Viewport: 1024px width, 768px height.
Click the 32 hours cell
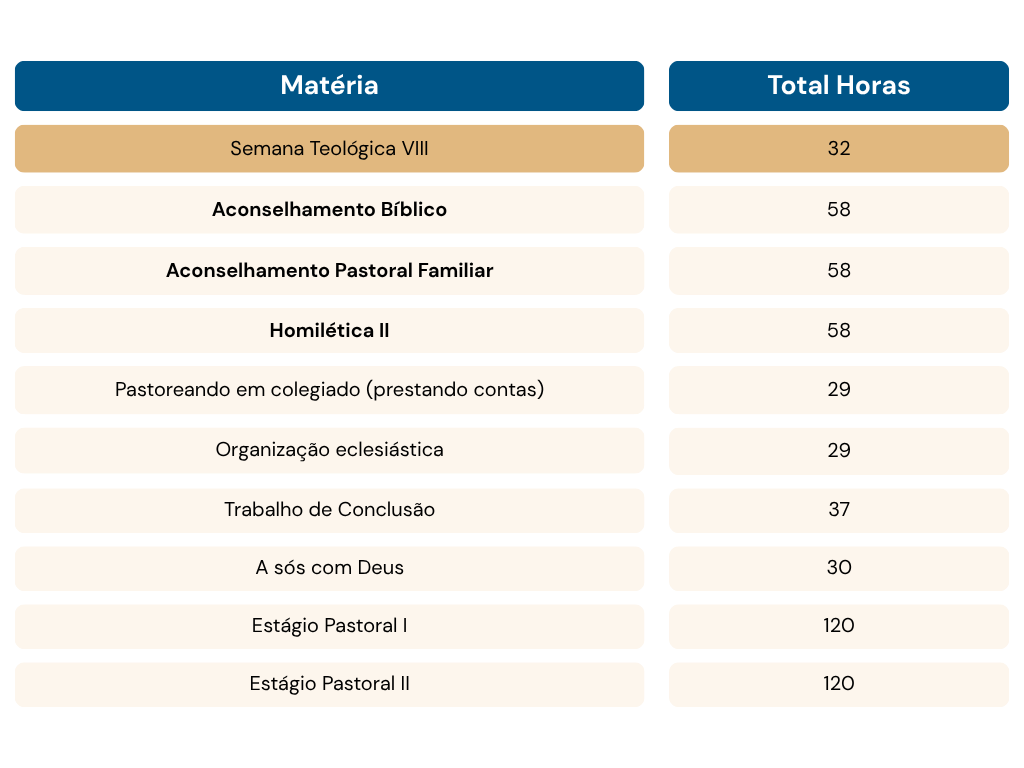click(x=839, y=148)
